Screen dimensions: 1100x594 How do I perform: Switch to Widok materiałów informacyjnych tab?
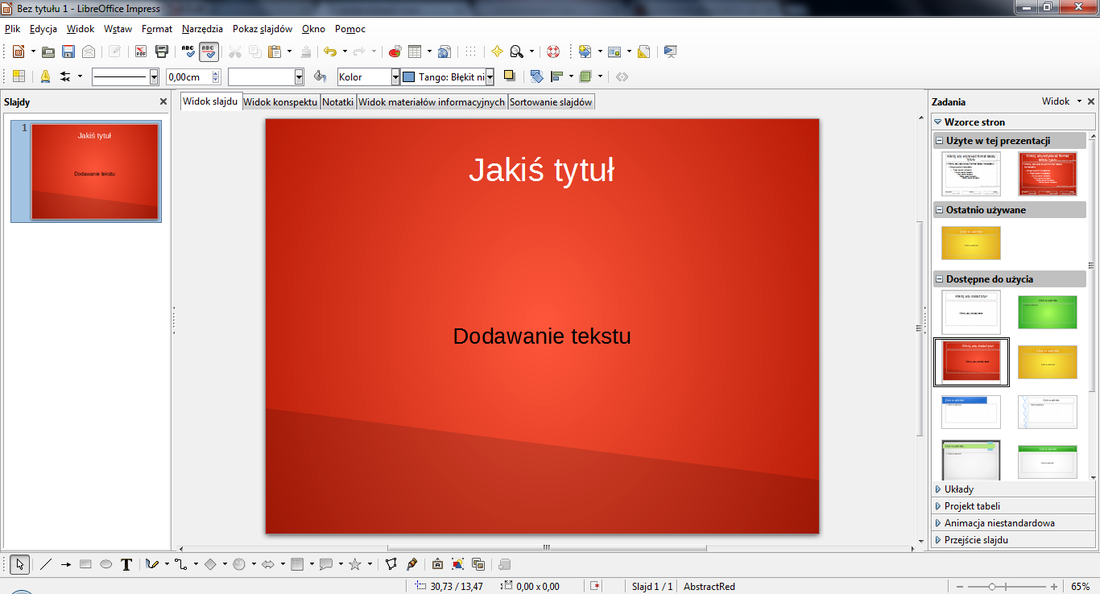pyautogui.click(x=431, y=102)
